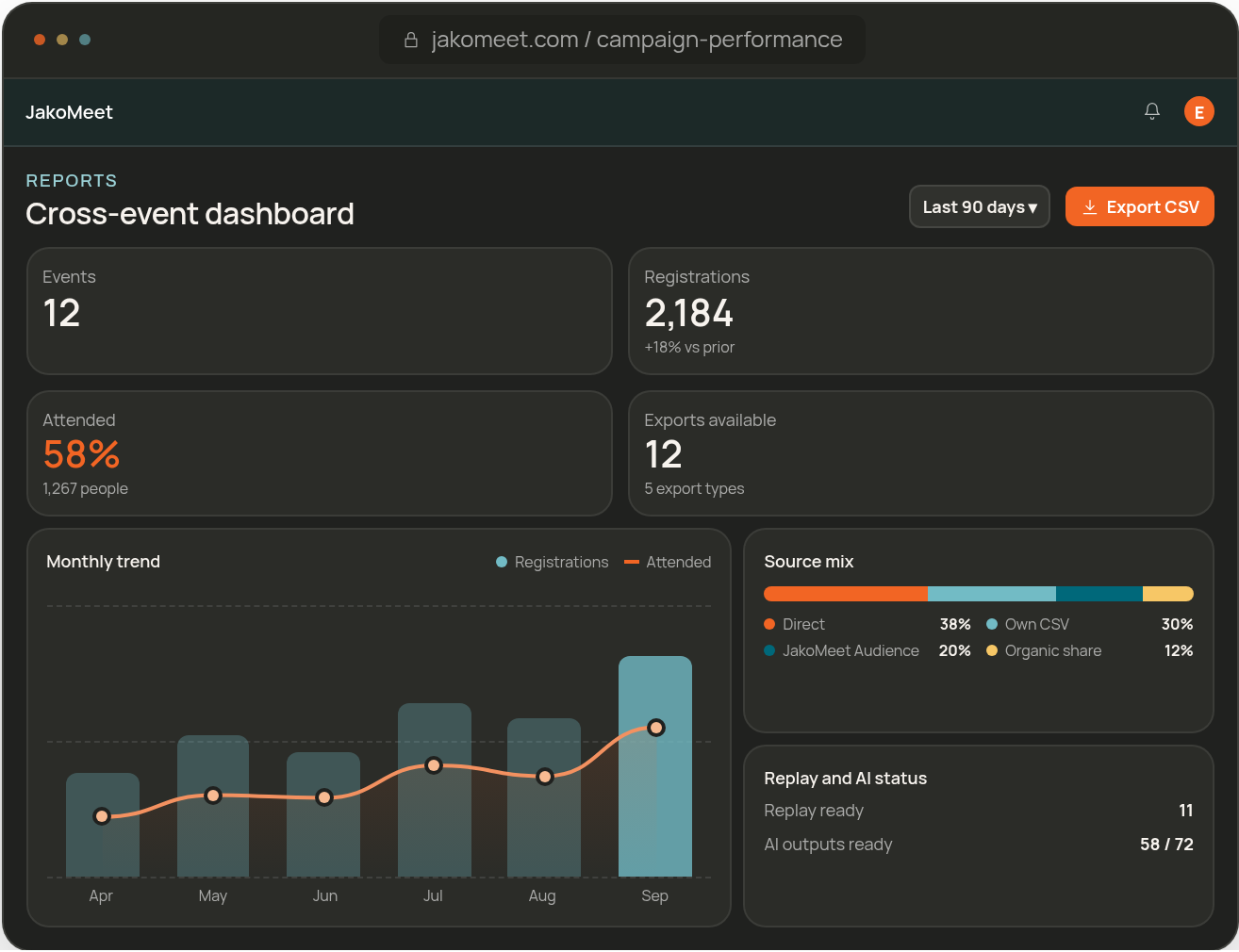Screen dimensions: 1239x952
Task: Click the Export CSV button
Action: (x=1139, y=206)
